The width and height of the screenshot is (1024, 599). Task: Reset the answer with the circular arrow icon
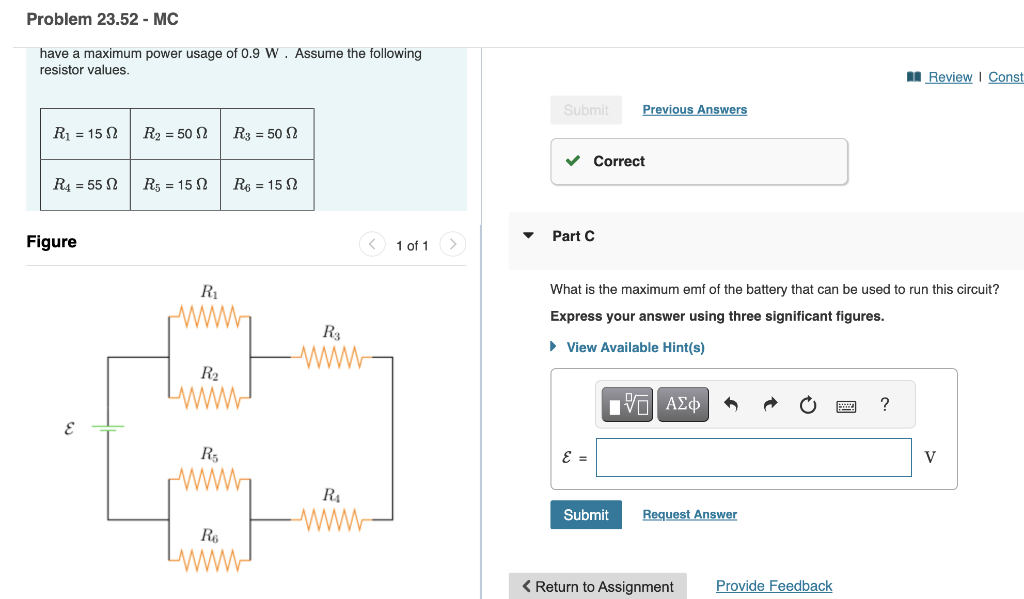click(807, 404)
